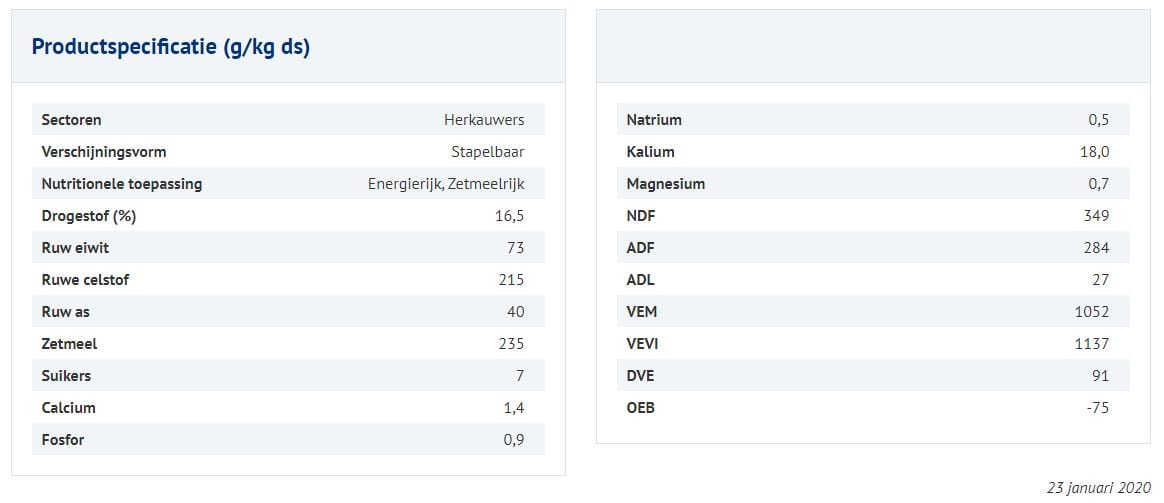This screenshot has height=503, width=1164.
Task: Select the Ruwe celstof value 215
Action: coord(511,280)
